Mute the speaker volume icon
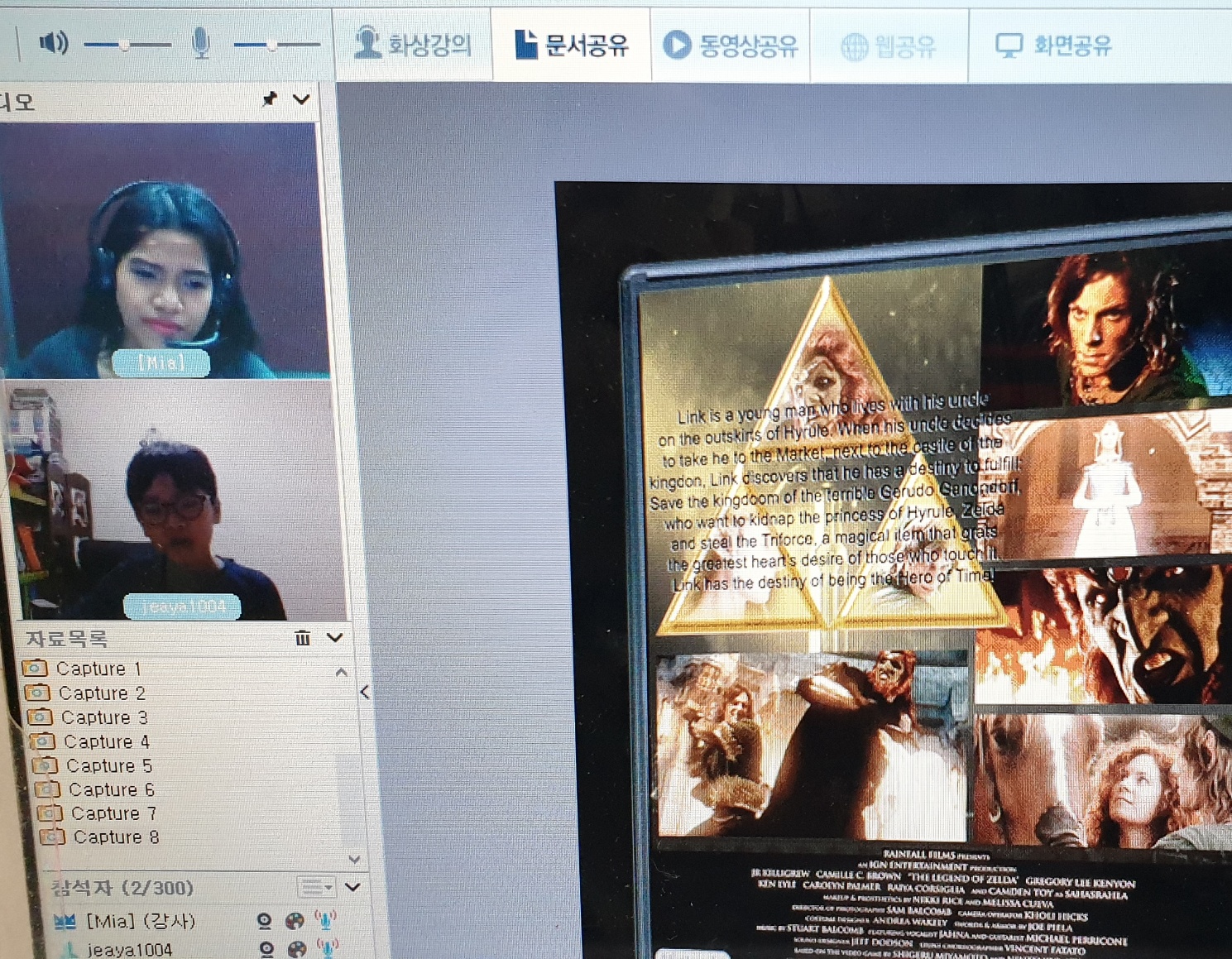Screen dimensions: 1232x959 54,42
